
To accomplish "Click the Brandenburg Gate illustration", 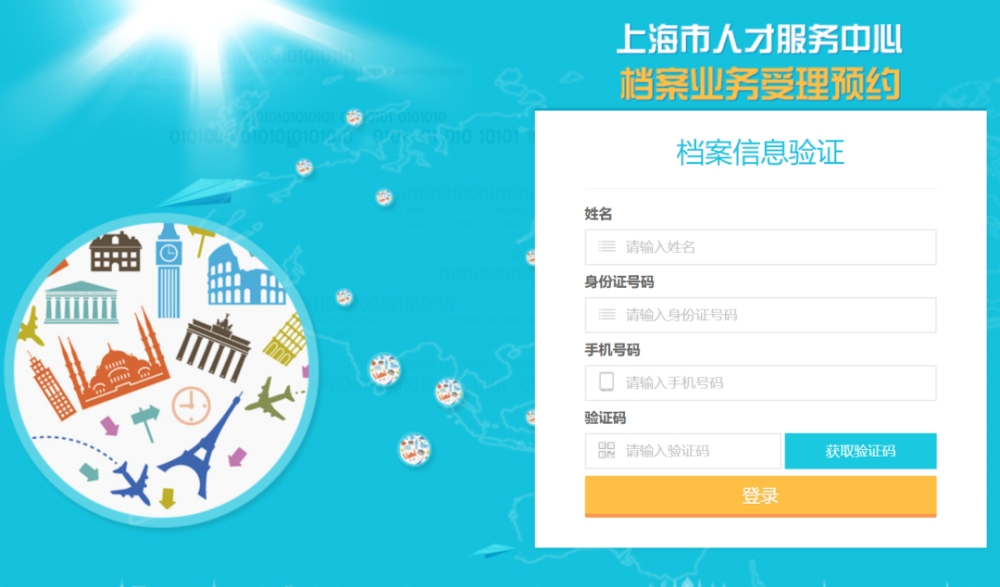I will [214, 348].
